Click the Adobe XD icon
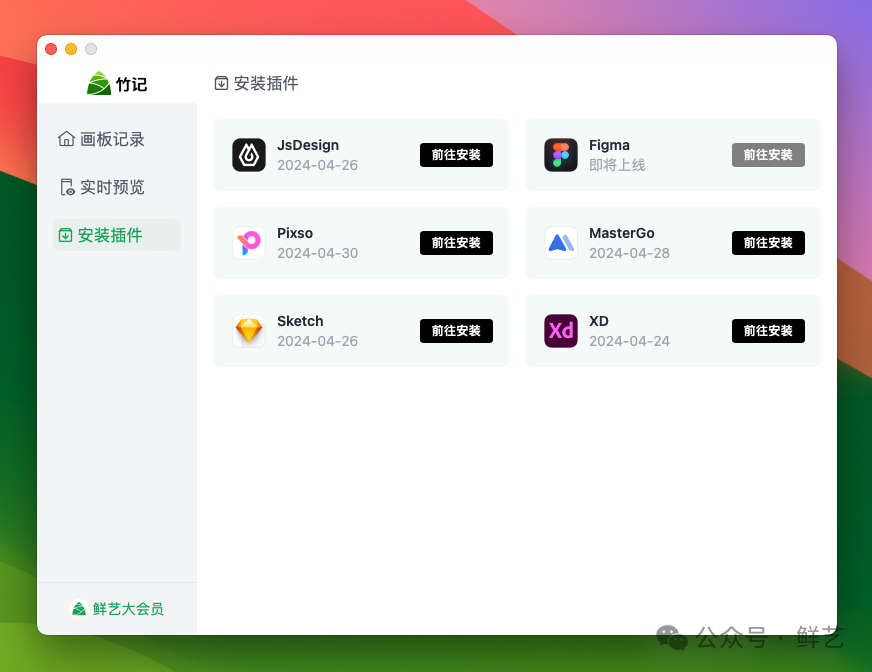This screenshot has width=872, height=672. 561,330
